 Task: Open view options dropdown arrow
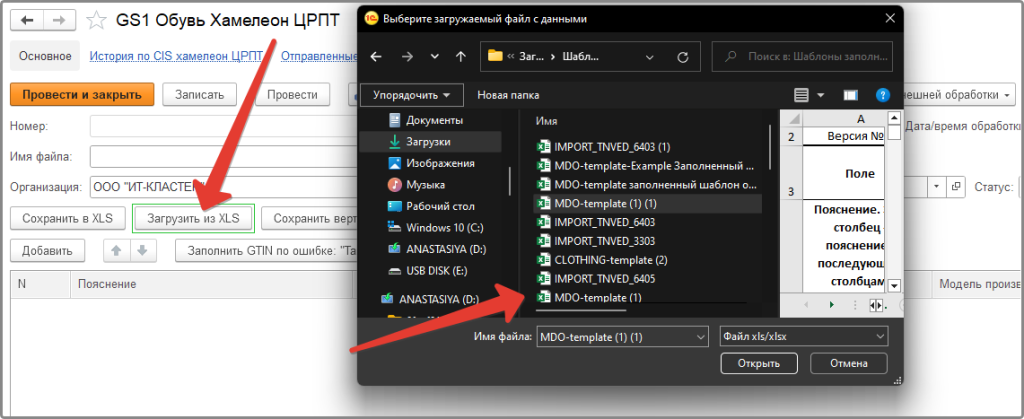point(820,95)
